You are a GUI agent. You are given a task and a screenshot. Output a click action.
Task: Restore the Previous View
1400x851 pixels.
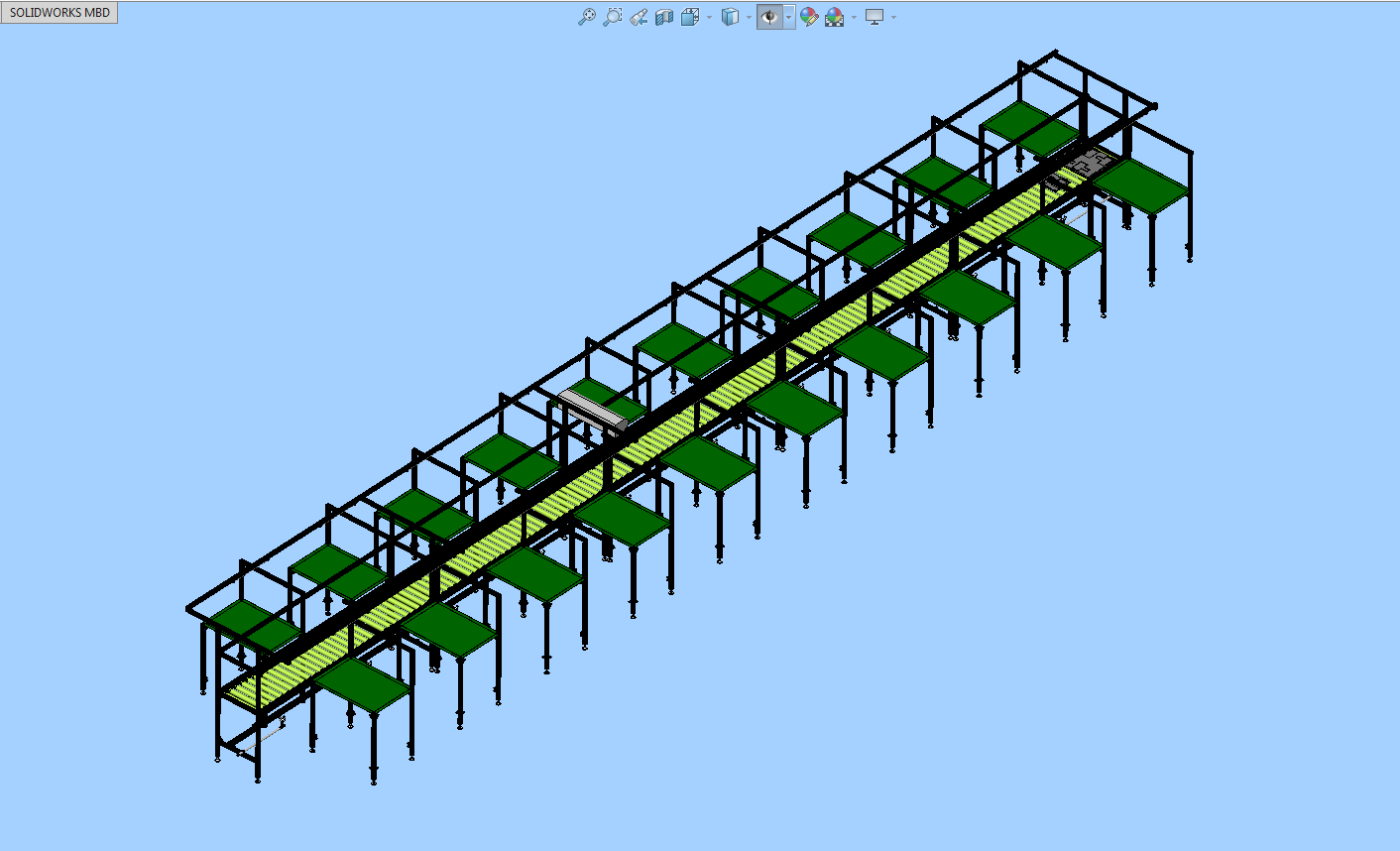point(639,17)
